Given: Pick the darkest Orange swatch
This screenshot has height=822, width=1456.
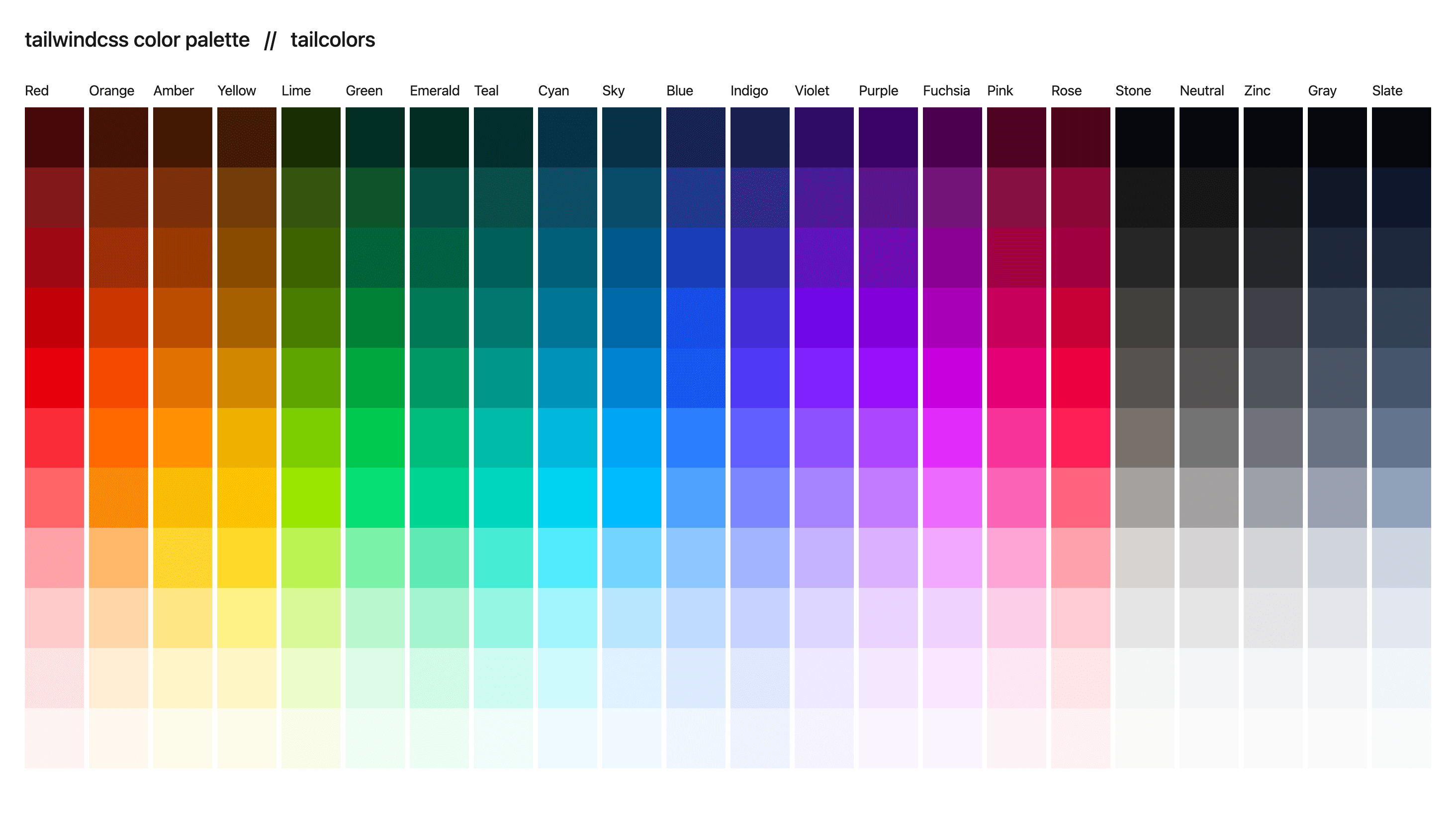Looking at the screenshot, I should [119, 137].
